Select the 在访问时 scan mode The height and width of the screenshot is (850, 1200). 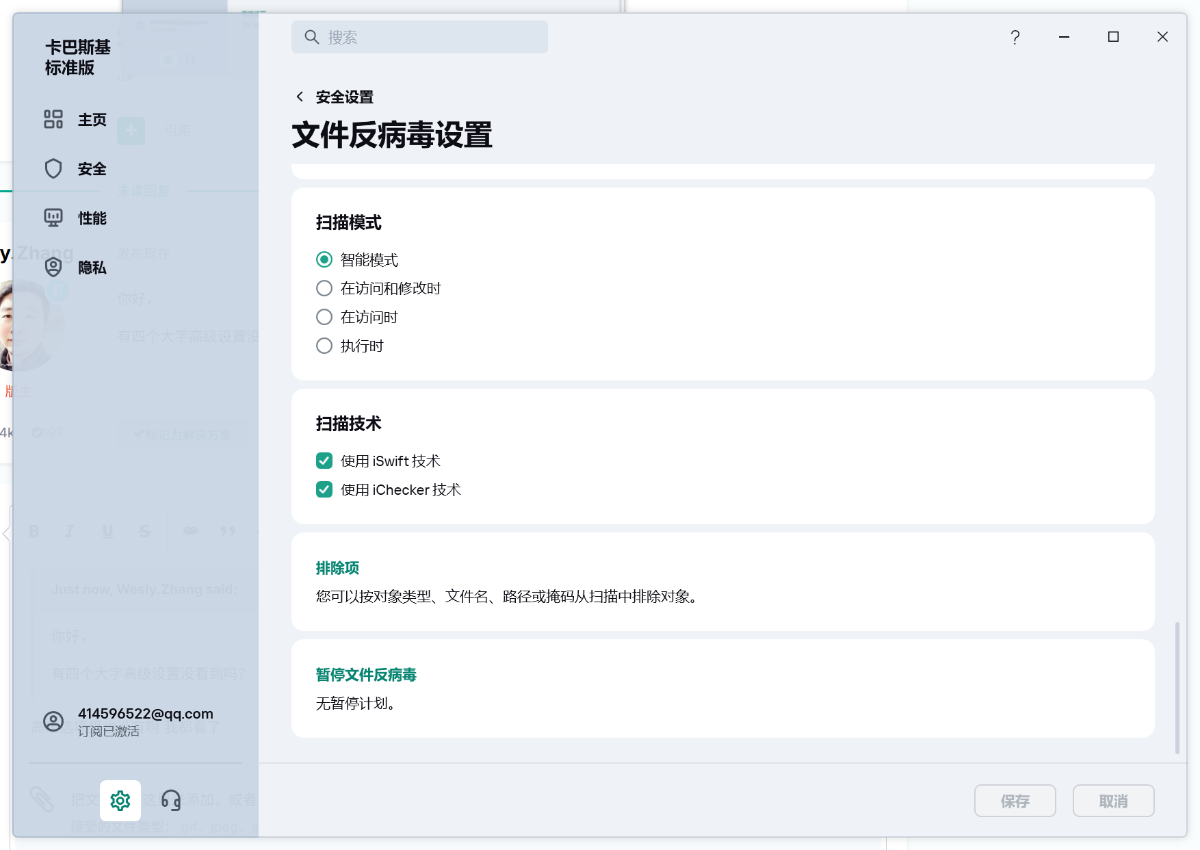[357, 317]
